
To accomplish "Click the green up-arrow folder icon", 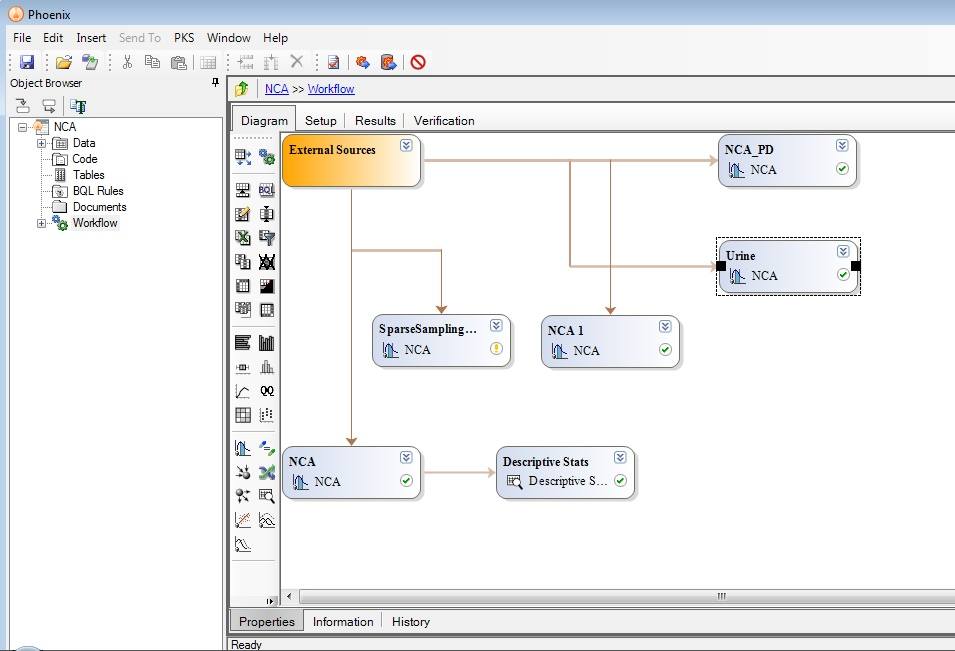I will pos(242,89).
